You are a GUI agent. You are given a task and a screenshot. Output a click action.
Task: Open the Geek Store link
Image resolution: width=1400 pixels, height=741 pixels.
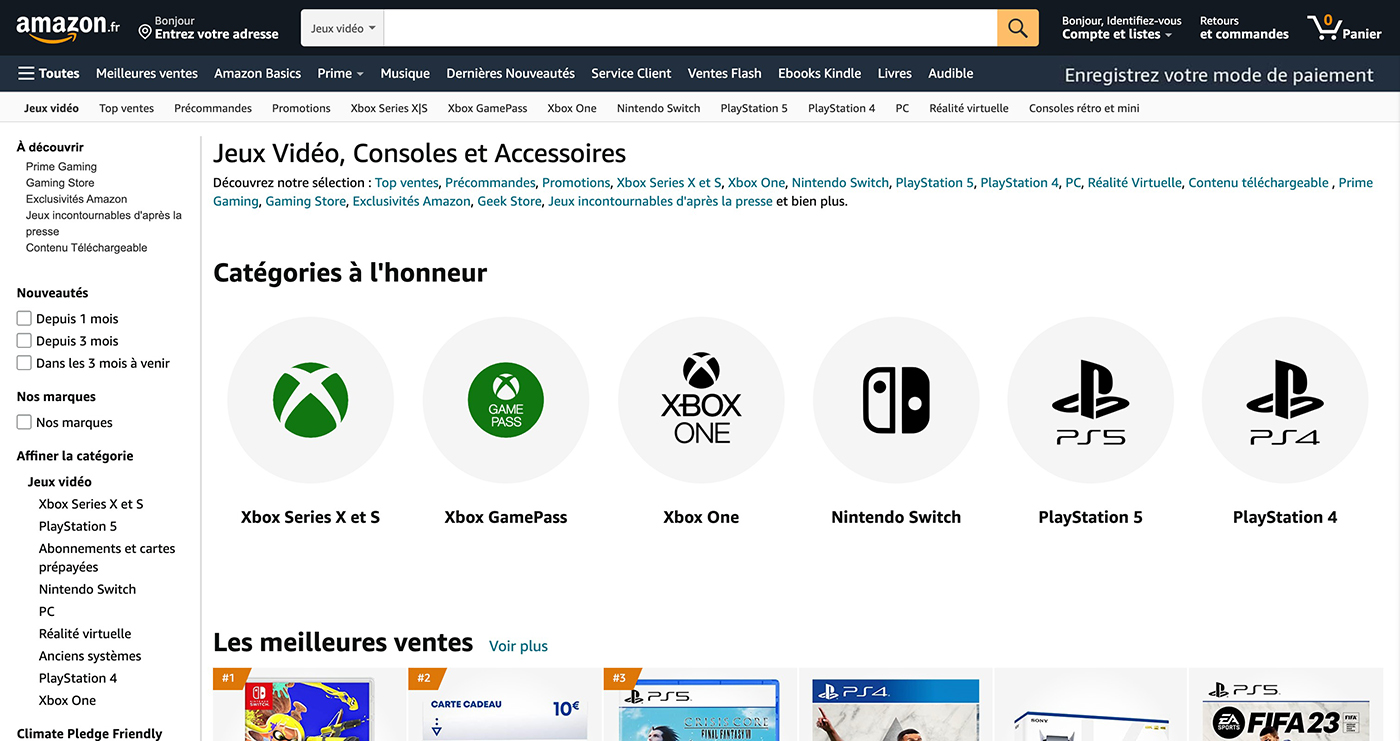tap(509, 201)
